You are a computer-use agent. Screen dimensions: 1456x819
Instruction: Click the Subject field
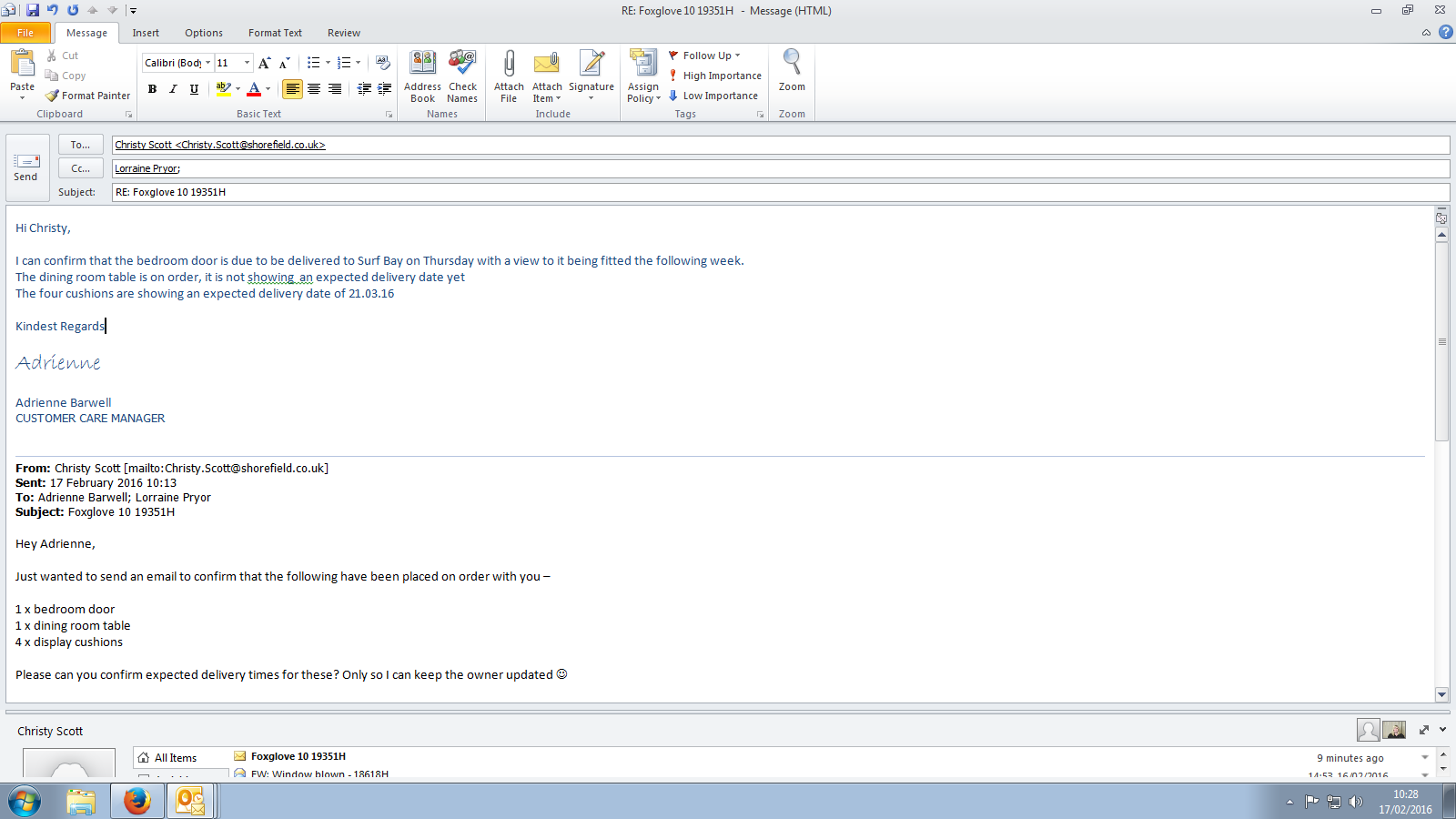point(781,192)
